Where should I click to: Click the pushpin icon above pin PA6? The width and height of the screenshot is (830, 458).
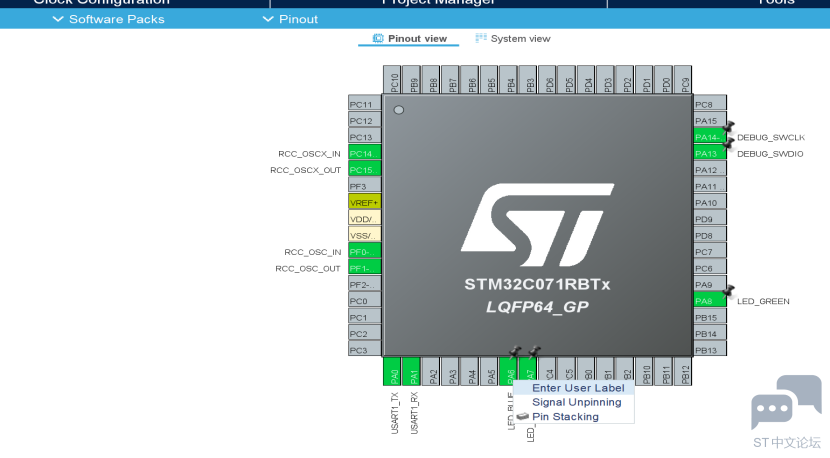(515, 352)
